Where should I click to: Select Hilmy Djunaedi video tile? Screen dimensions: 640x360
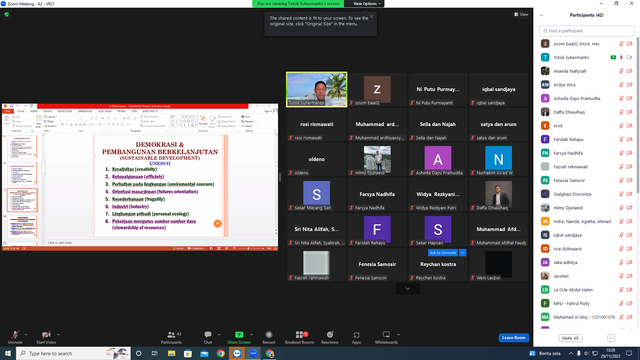pos(377,159)
